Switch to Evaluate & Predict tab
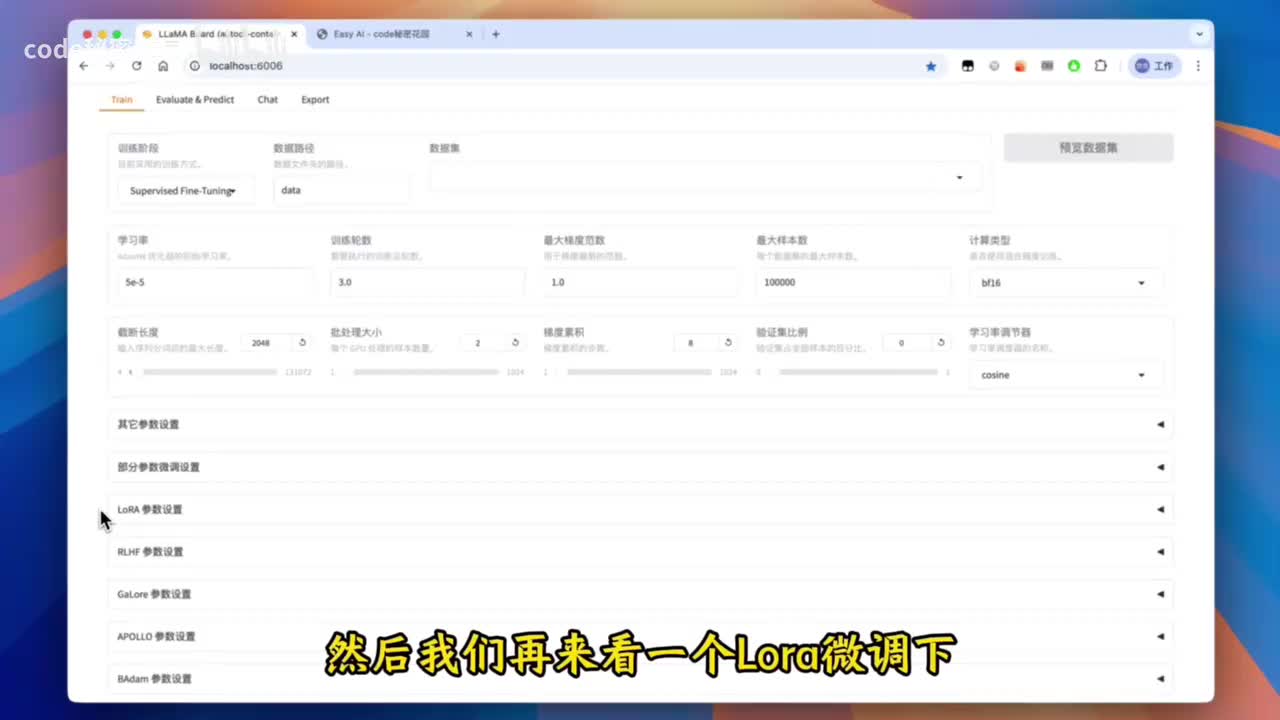This screenshot has width=1280, height=720. click(x=195, y=99)
